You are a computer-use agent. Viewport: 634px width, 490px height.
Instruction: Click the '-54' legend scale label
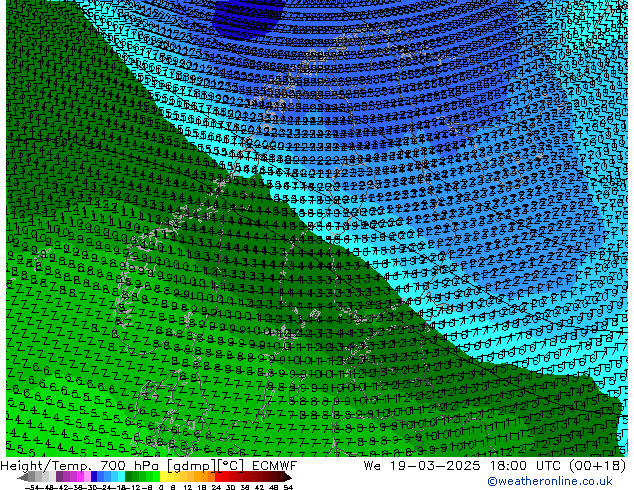pyautogui.click(x=32, y=488)
